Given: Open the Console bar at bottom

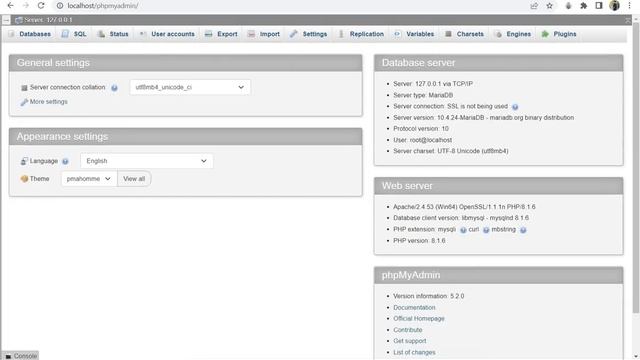Looking at the screenshot, I should click(x=20, y=356).
